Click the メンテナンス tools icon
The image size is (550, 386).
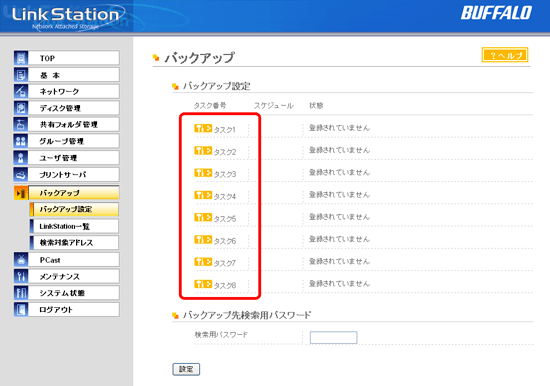[x=21, y=276]
